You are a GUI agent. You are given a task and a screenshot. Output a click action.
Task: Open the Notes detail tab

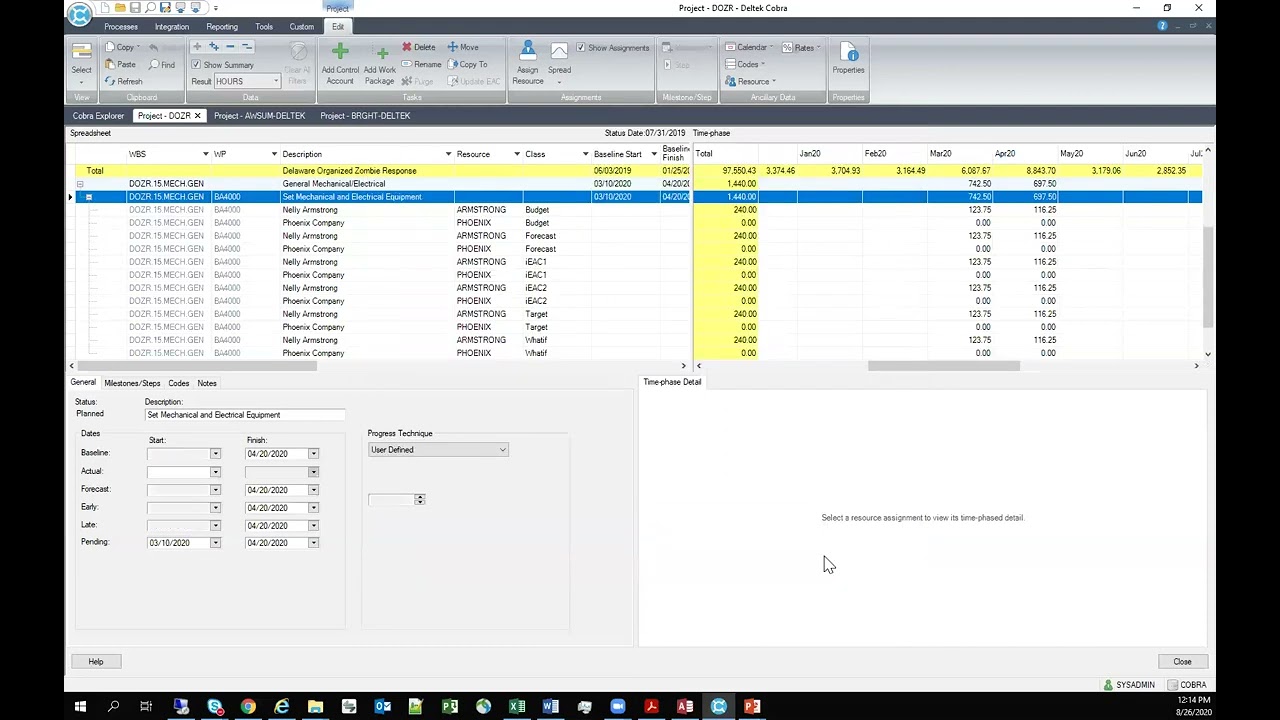(207, 383)
